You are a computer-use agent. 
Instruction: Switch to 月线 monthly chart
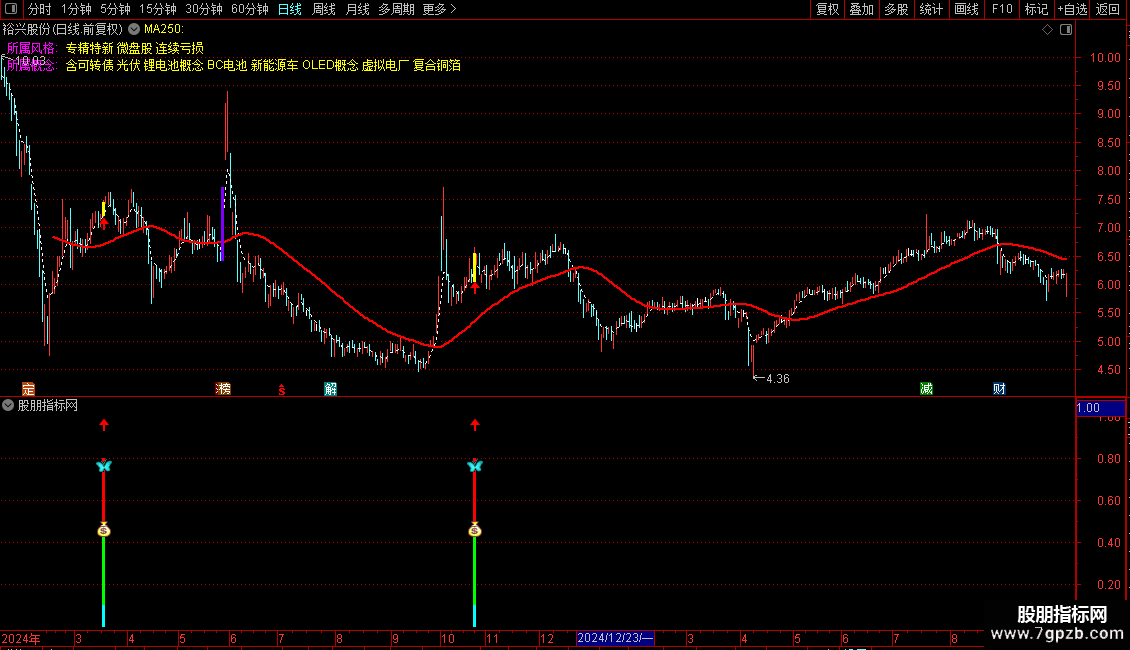click(x=357, y=9)
